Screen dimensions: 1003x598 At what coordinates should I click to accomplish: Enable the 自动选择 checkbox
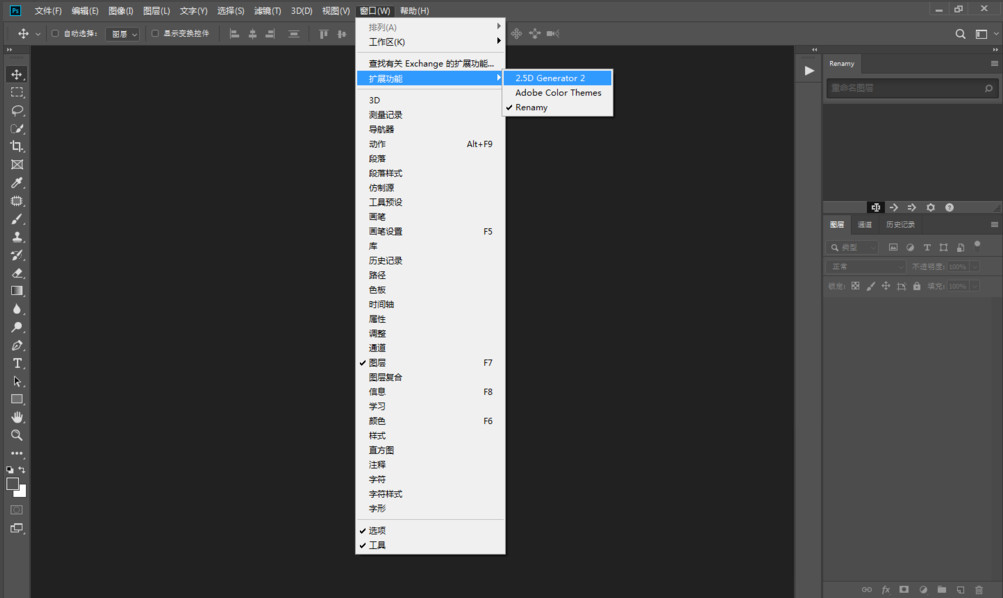click(x=56, y=34)
